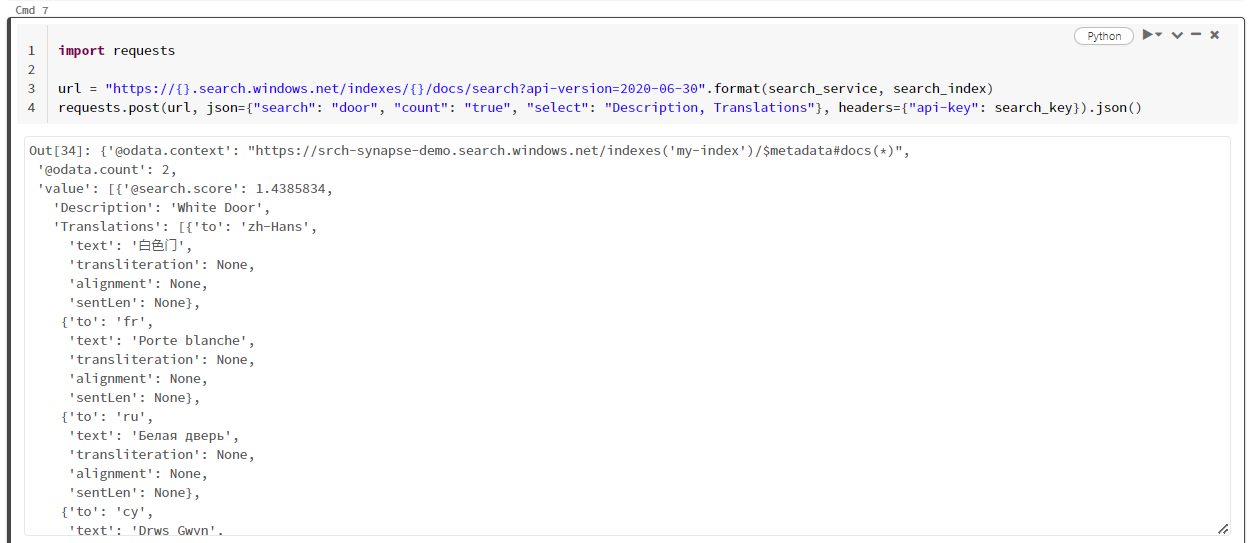The height and width of the screenshot is (543, 1251).
Task: Minimize the cell with the dash icon
Action: click(x=1196, y=35)
